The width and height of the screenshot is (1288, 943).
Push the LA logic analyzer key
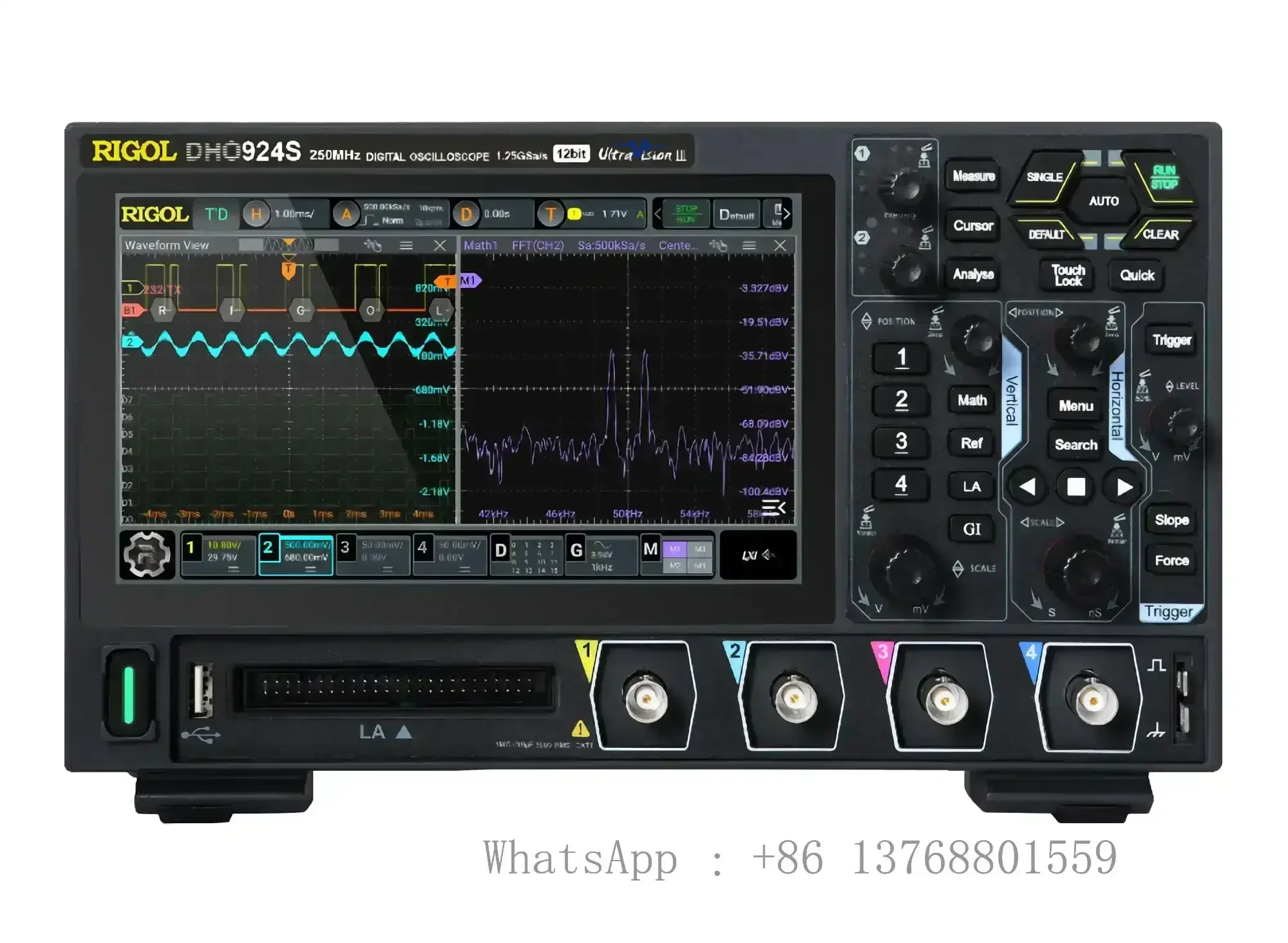pyautogui.click(x=972, y=486)
